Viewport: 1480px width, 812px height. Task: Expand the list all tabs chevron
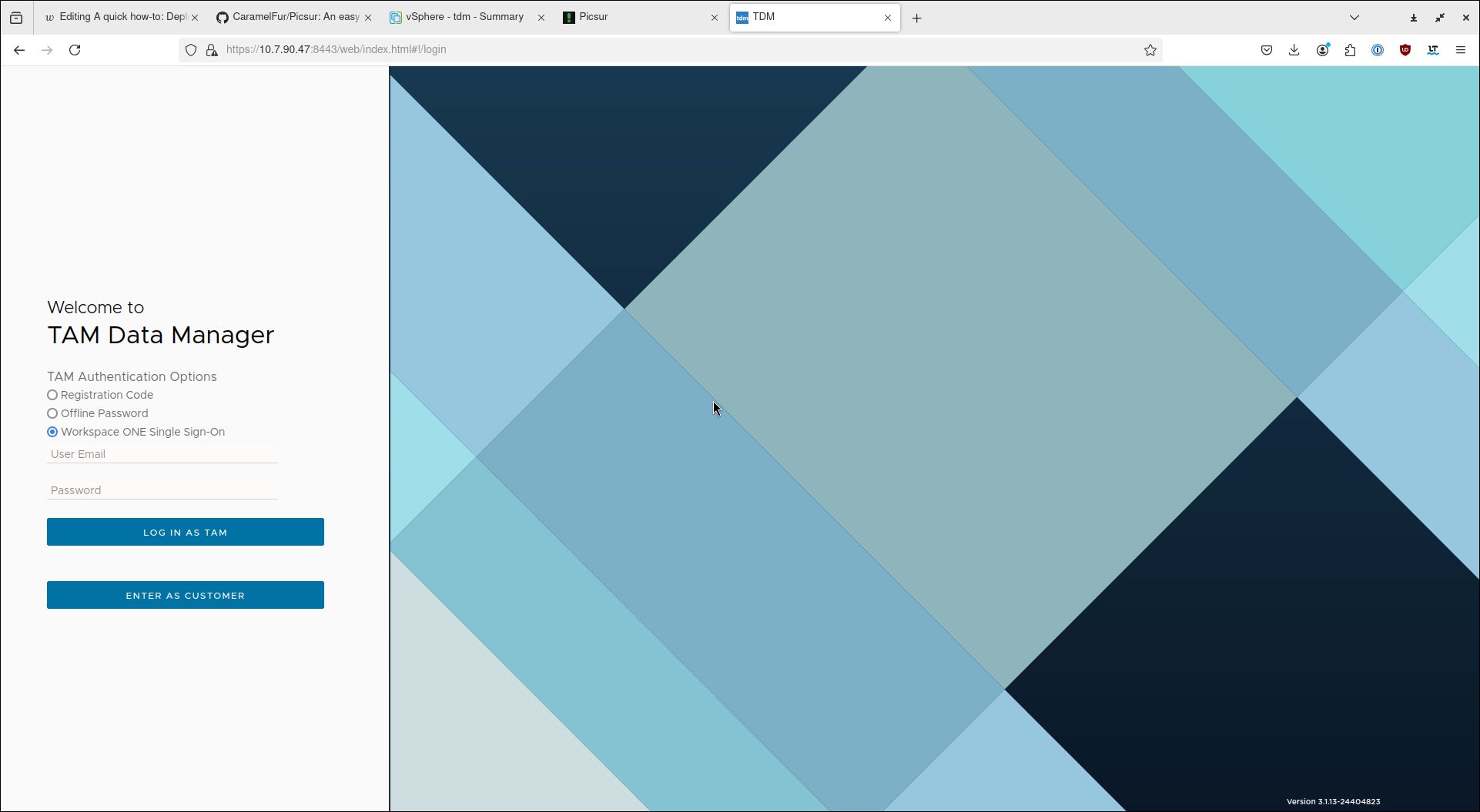1354,18
